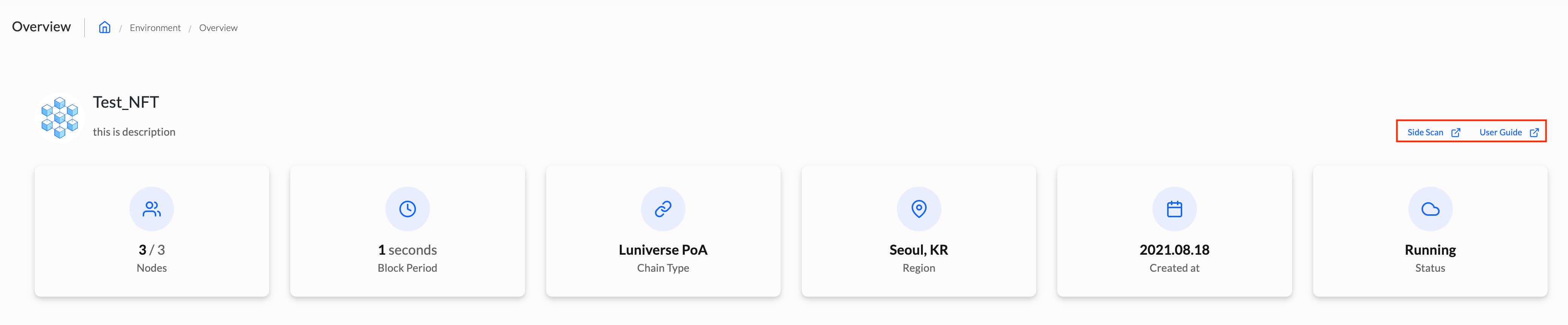Click the home icon in breadcrumb

[x=105, y=28]
